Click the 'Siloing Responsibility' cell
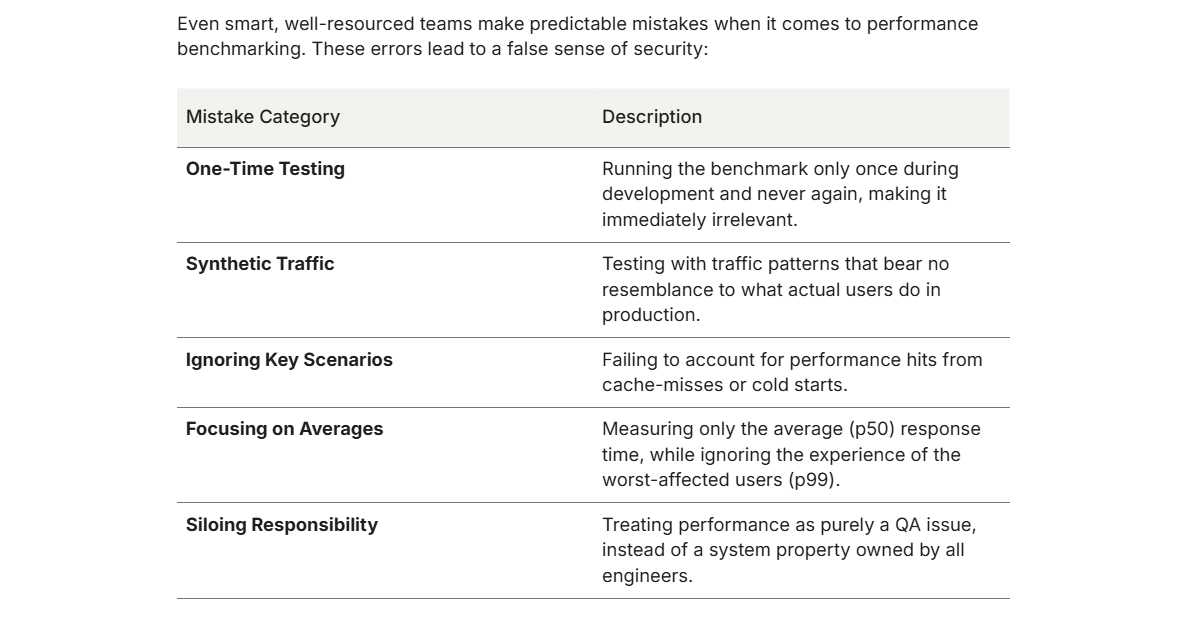The height and width of the screenshot is (618, 1203). (281, 525)
